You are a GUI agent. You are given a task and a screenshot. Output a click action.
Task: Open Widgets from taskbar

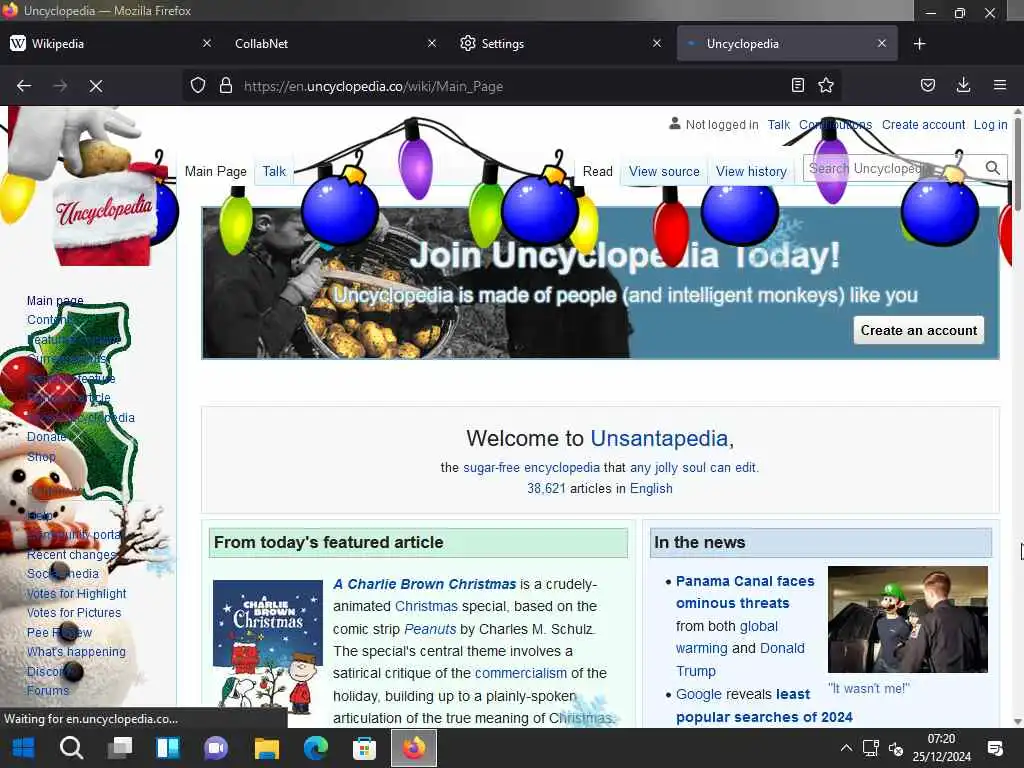168,748
